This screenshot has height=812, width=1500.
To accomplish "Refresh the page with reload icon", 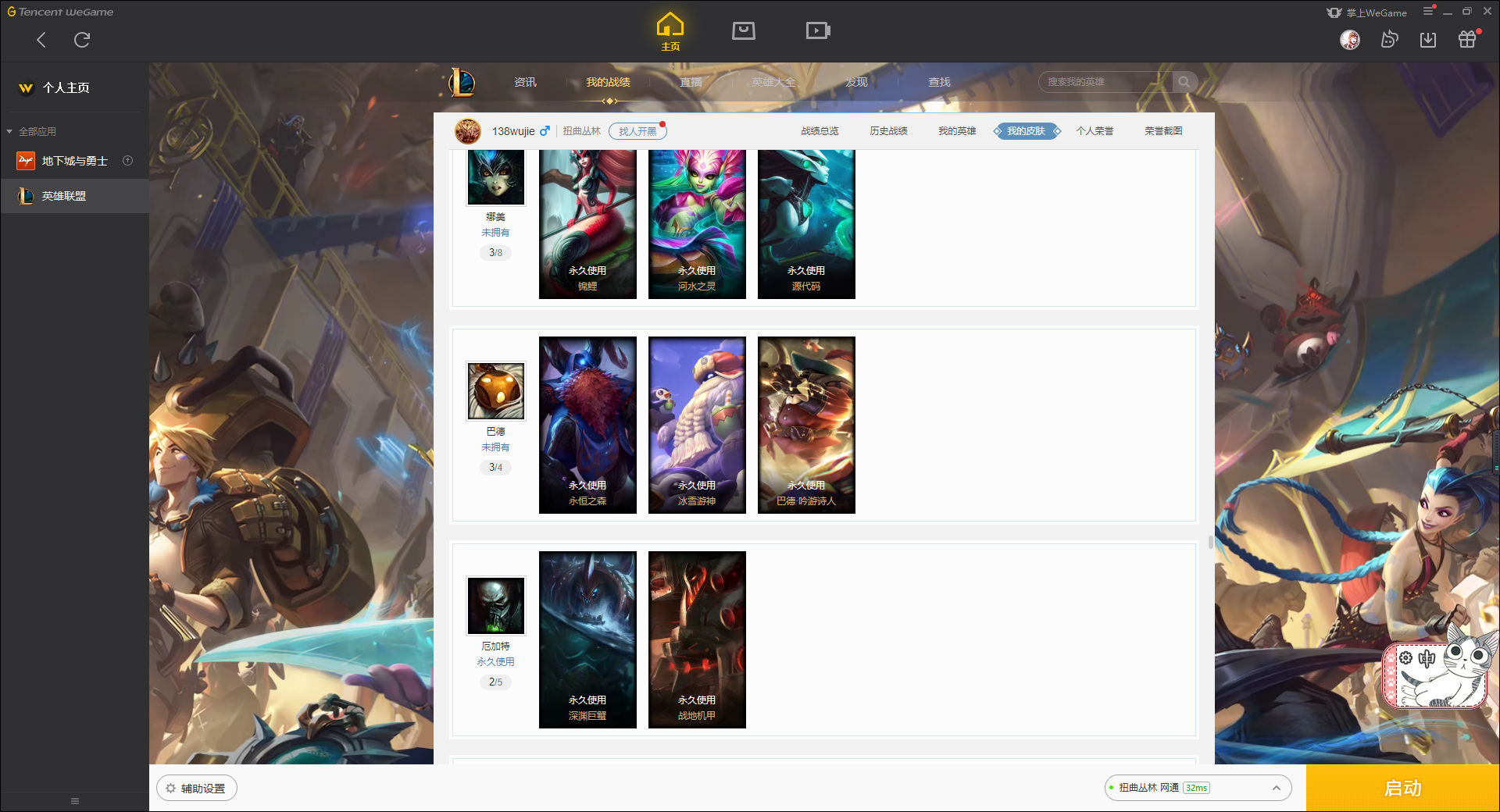I will [82, 40].
